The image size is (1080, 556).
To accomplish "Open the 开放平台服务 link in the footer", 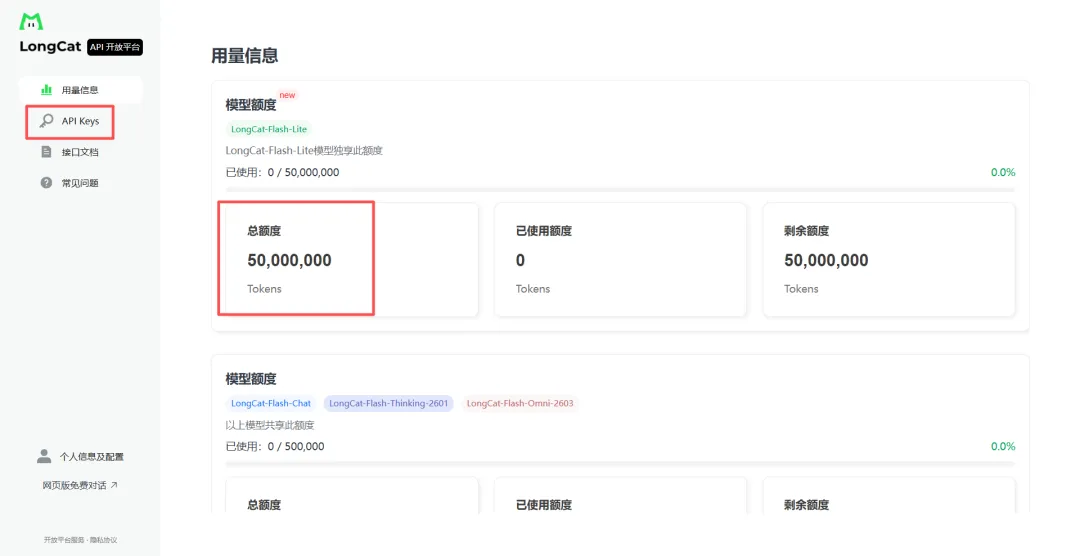I will point(65,540).
